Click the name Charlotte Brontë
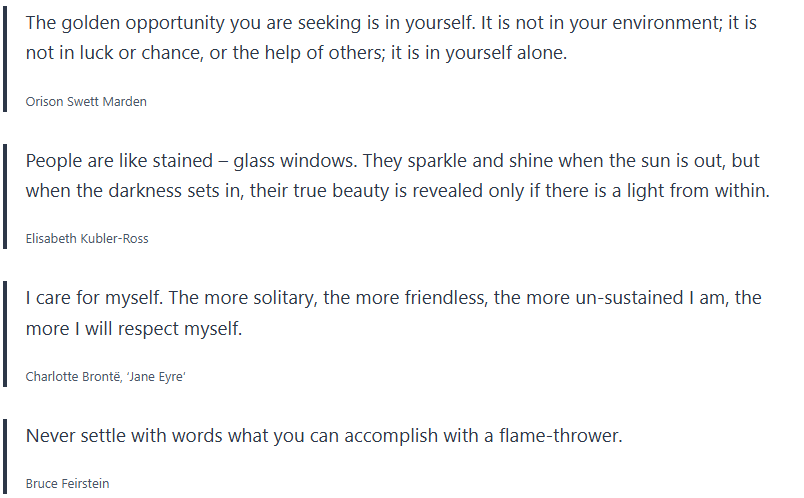 (74, 377)
